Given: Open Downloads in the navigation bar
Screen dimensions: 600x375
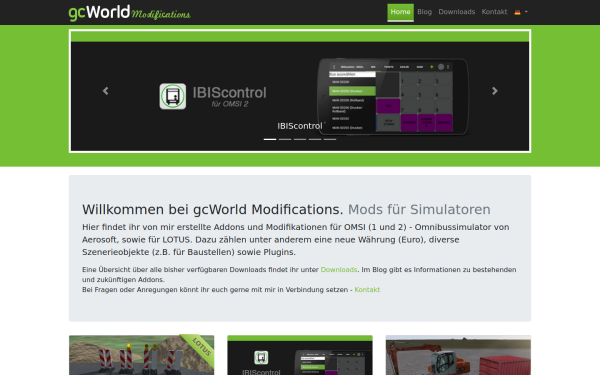Looking at the screenshot, I should tap(457, 12).
